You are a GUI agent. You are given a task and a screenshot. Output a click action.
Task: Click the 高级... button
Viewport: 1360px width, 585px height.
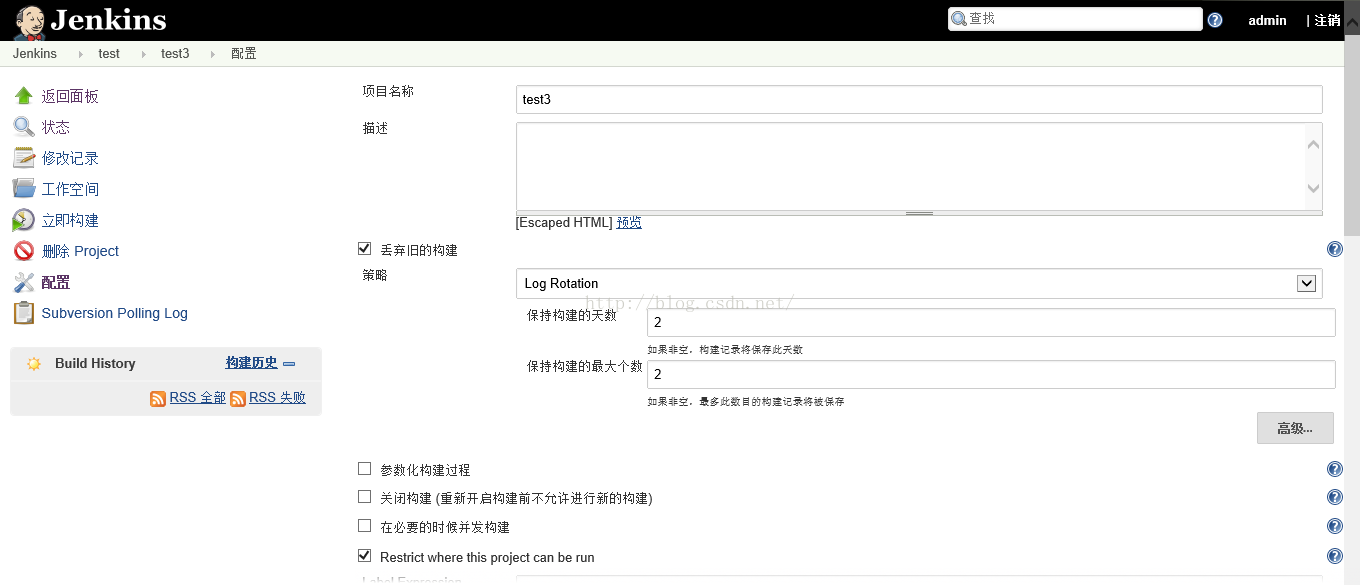point(1295,428)
